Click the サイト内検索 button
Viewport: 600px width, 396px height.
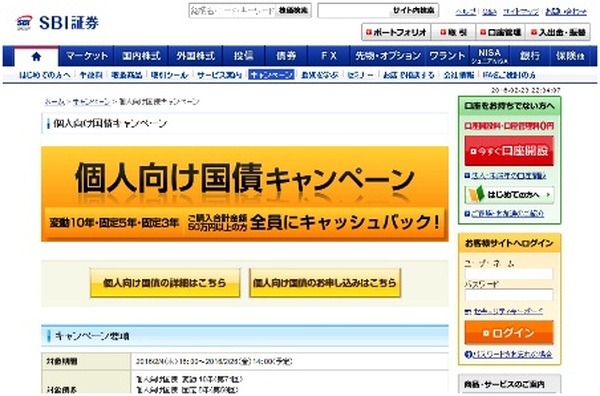(x=413, y=10)
